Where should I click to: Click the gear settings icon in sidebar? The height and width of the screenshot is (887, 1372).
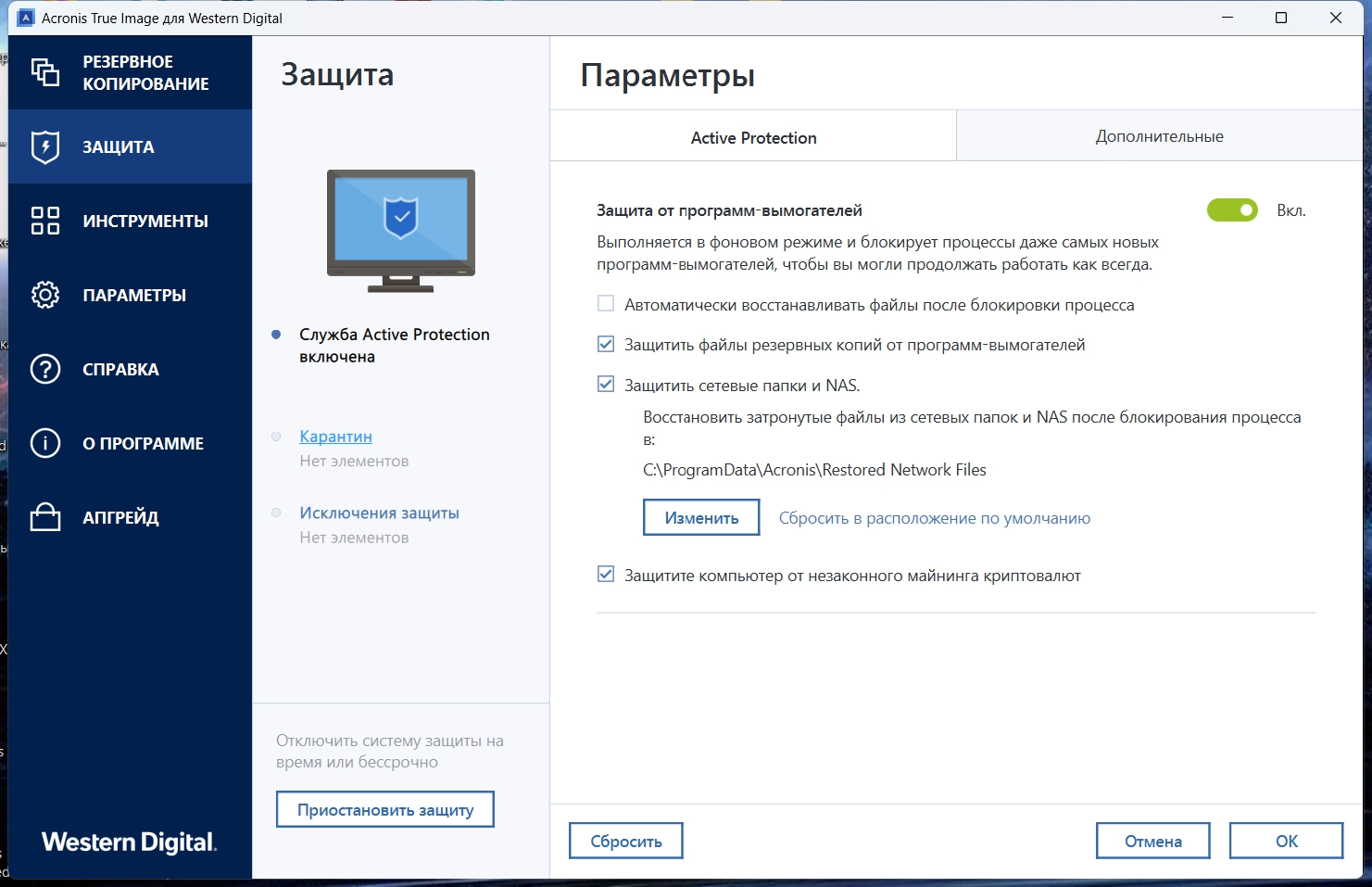45,295
